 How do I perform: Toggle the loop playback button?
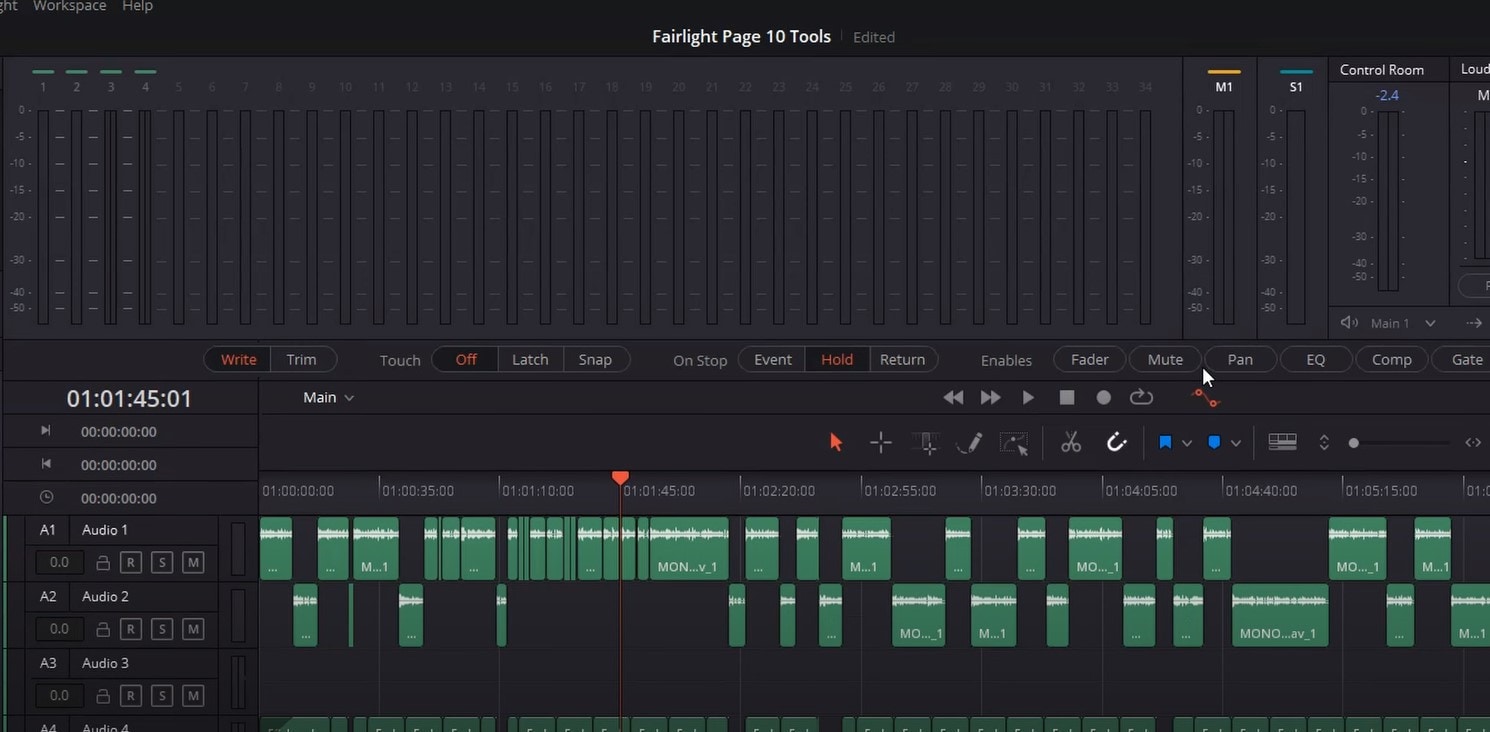point(1141,398)
